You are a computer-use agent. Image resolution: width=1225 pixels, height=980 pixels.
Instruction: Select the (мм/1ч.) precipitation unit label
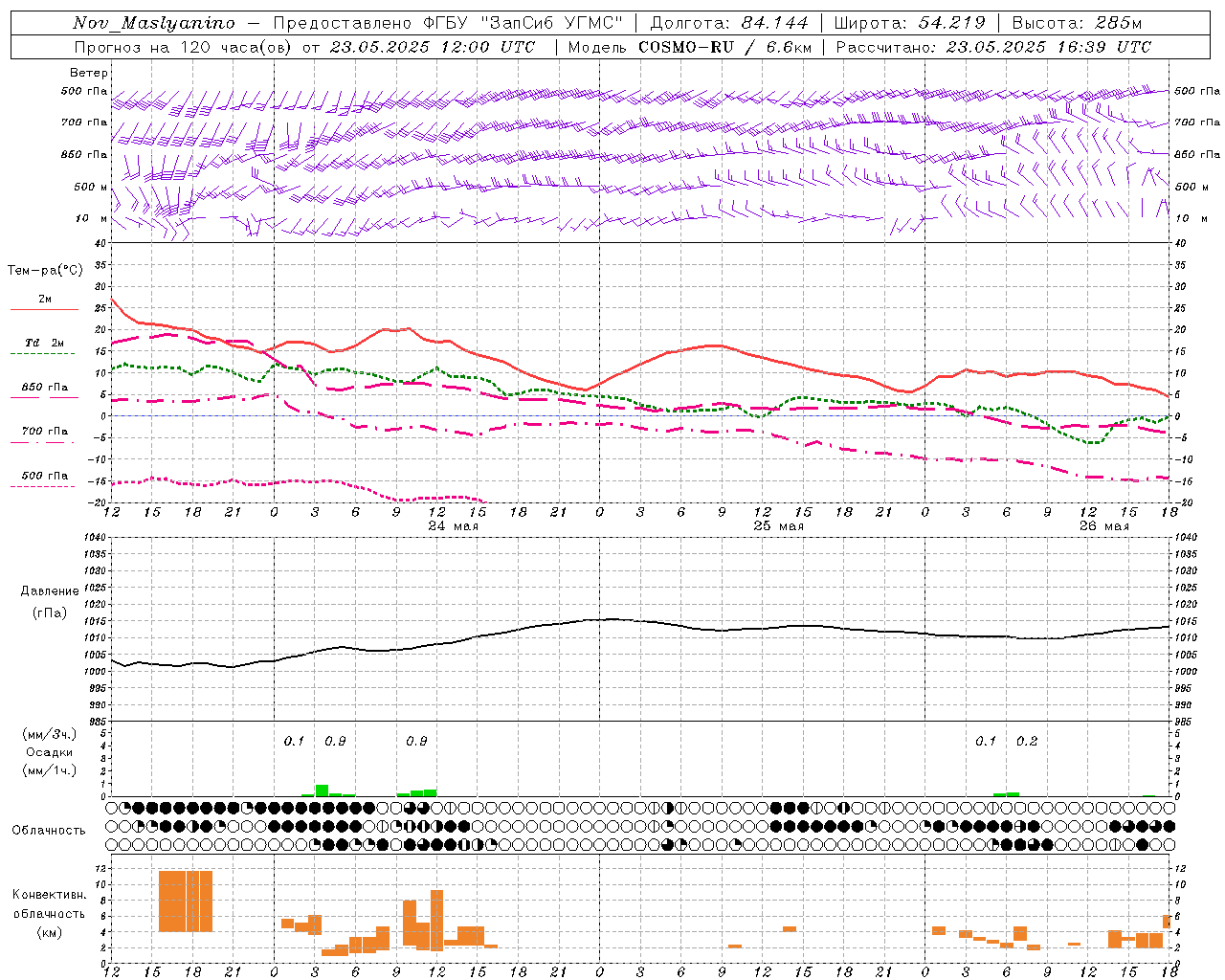pos(50,769)
